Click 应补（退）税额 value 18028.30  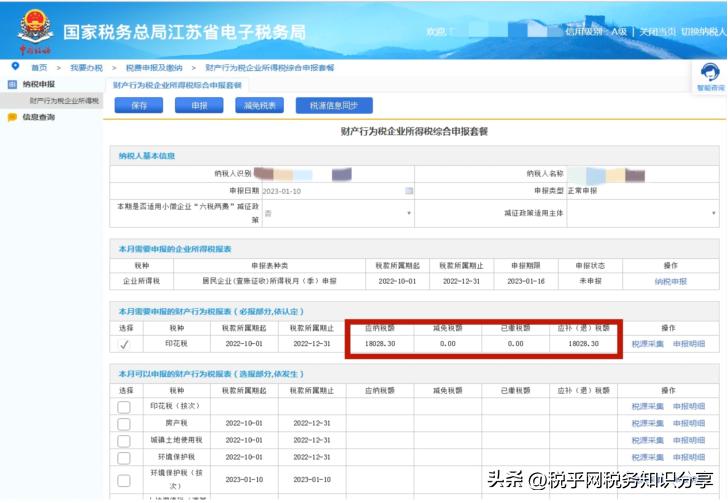point(584,344)
